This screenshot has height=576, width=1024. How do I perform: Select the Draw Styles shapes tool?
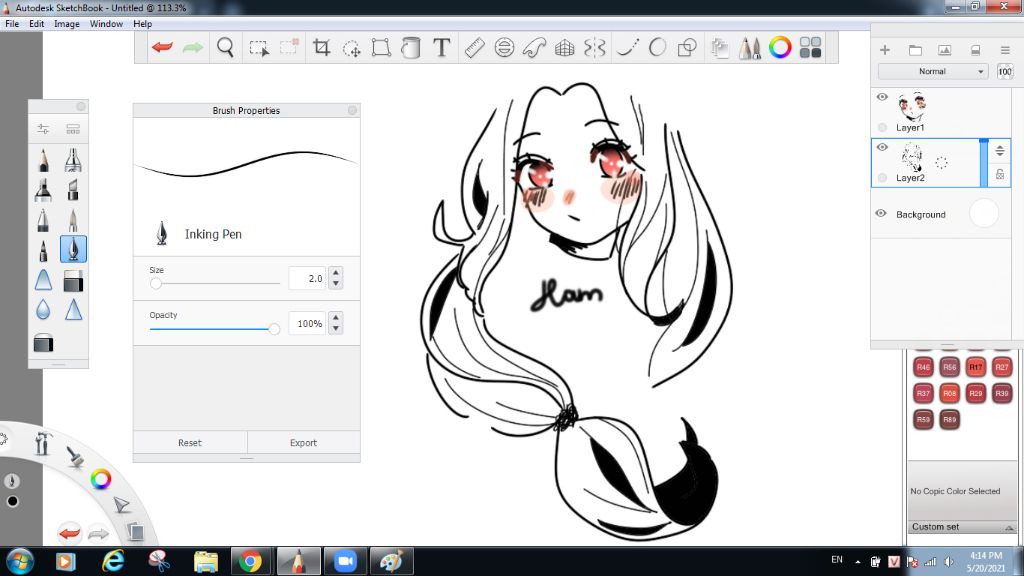point(687,48)
